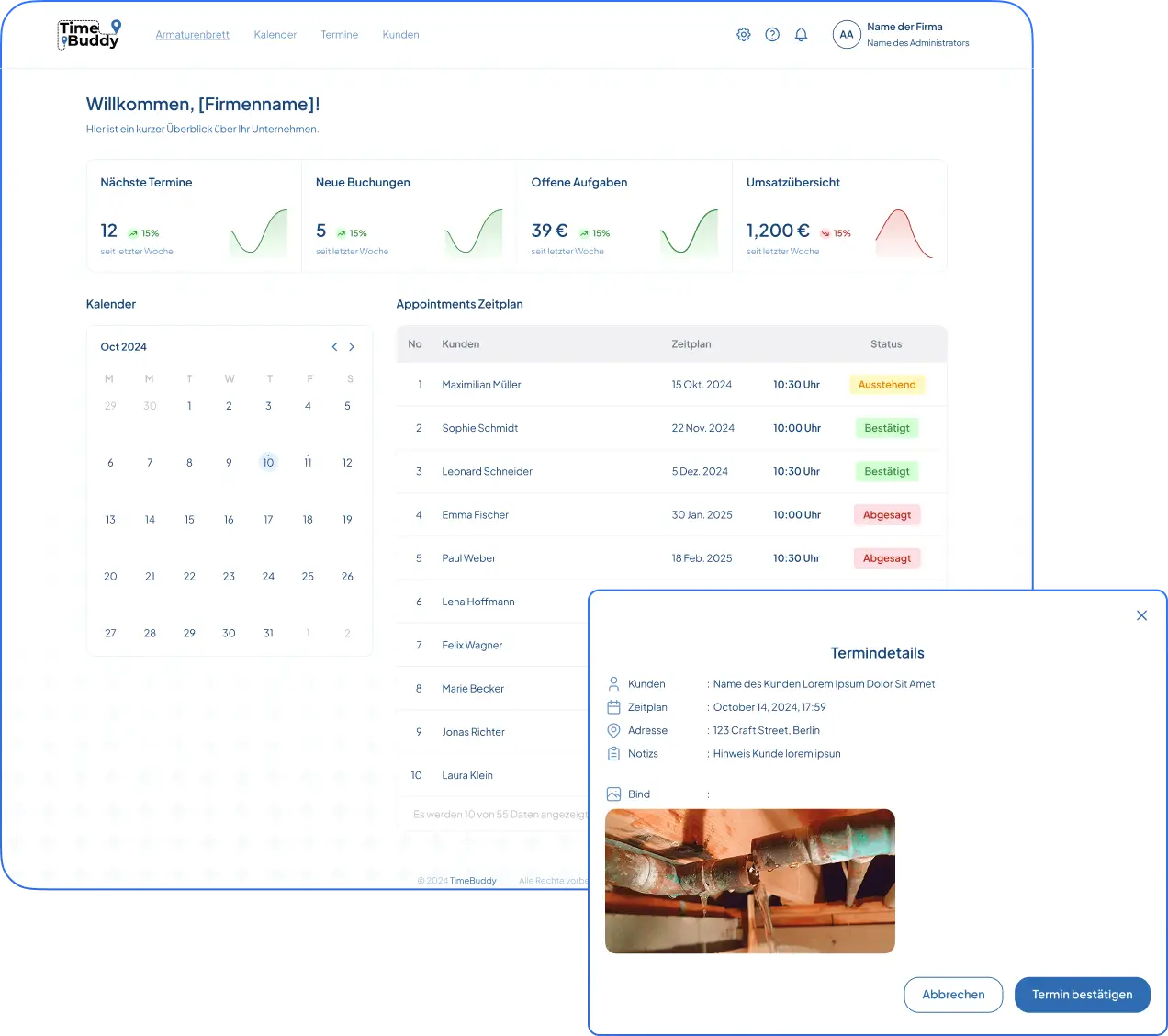The height and width of the screenshot is (1036, 1168).
Task: Open the Armaturenbrett navigation tab
Action: [192, 35]
